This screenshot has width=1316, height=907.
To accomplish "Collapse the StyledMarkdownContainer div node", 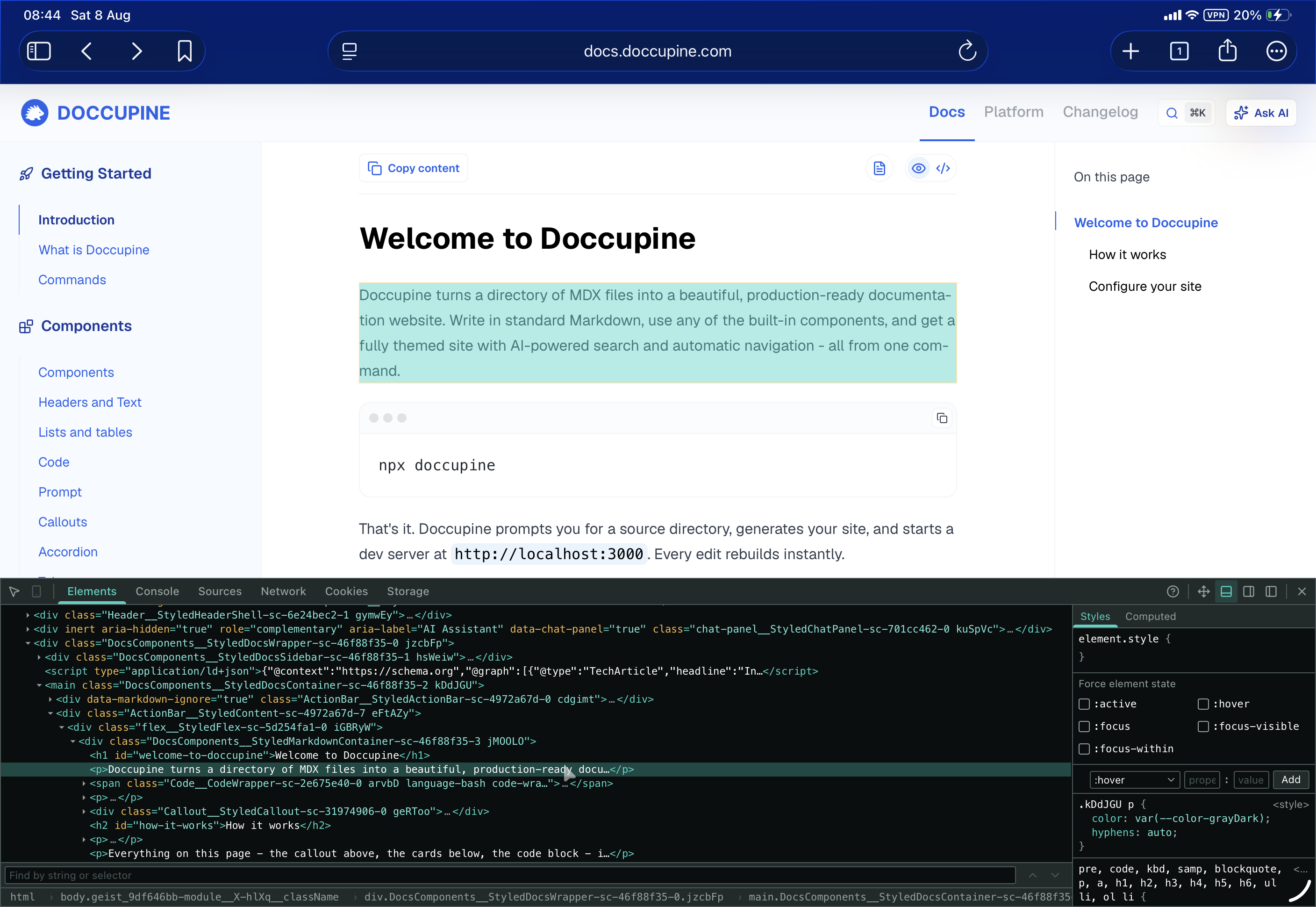I will tap(73, 741).
